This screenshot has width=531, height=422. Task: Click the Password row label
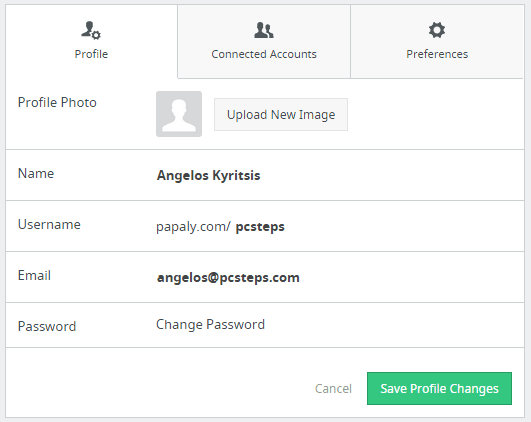tap(47, 326)
